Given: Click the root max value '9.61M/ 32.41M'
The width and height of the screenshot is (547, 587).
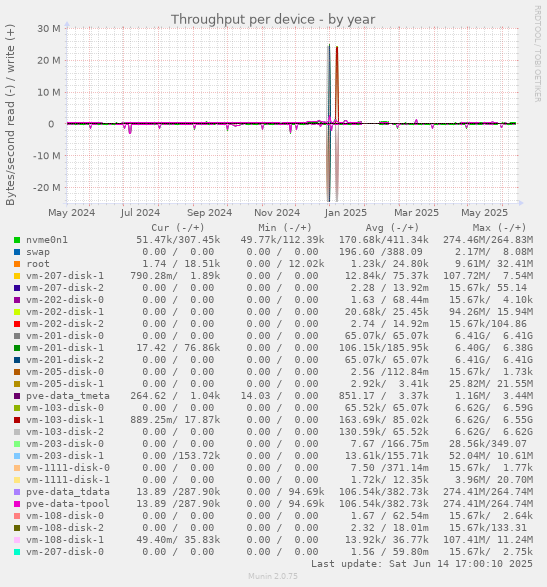Looking at the screenshot, I should tap(494, 264).
